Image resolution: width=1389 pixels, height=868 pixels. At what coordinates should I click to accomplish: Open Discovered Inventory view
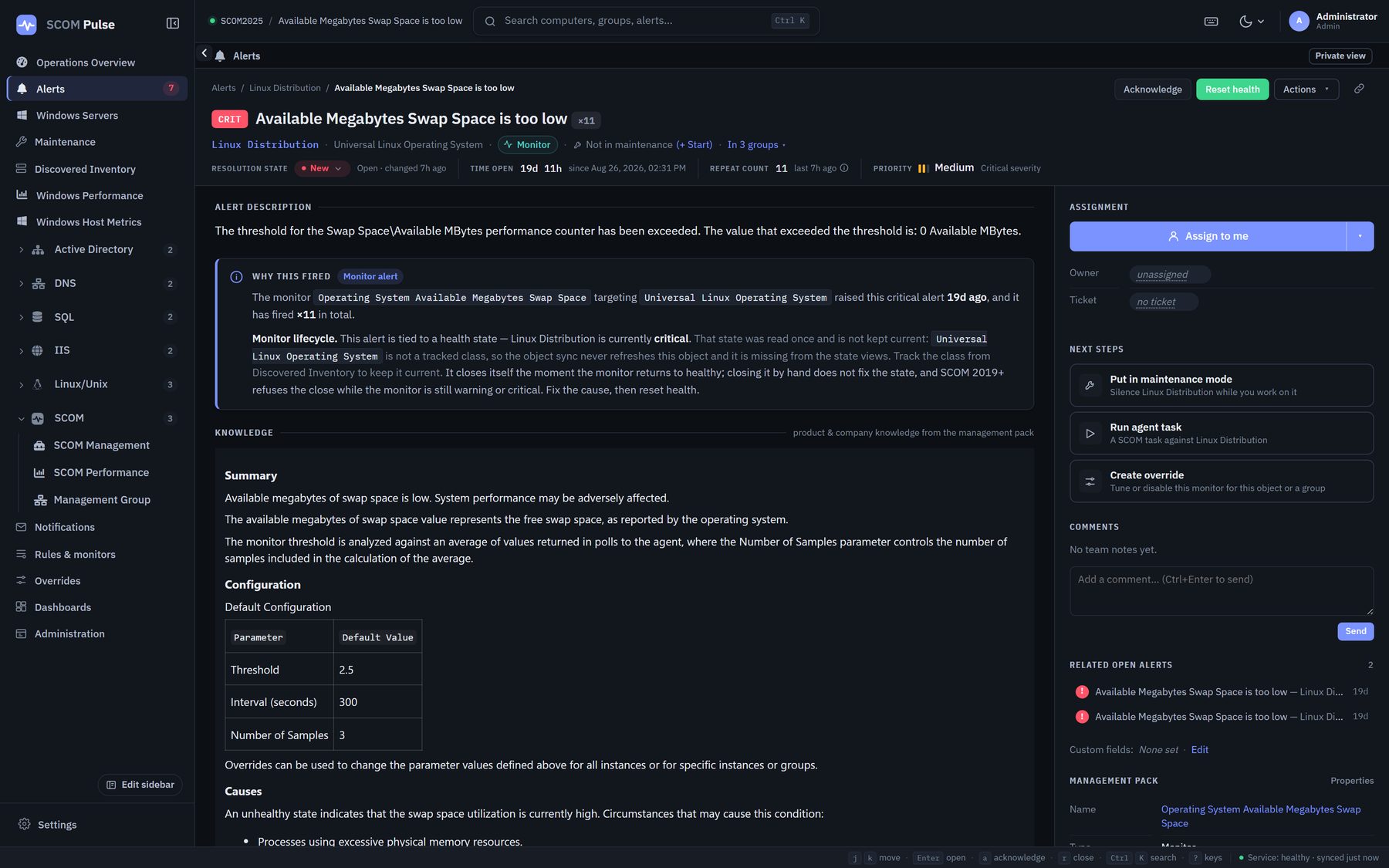click(x=97, y=169)
